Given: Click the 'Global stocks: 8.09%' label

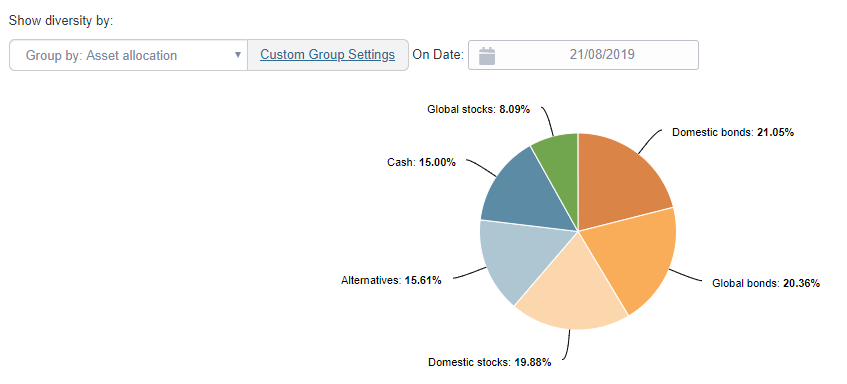Looking at the screenshot, I should 479,110.
